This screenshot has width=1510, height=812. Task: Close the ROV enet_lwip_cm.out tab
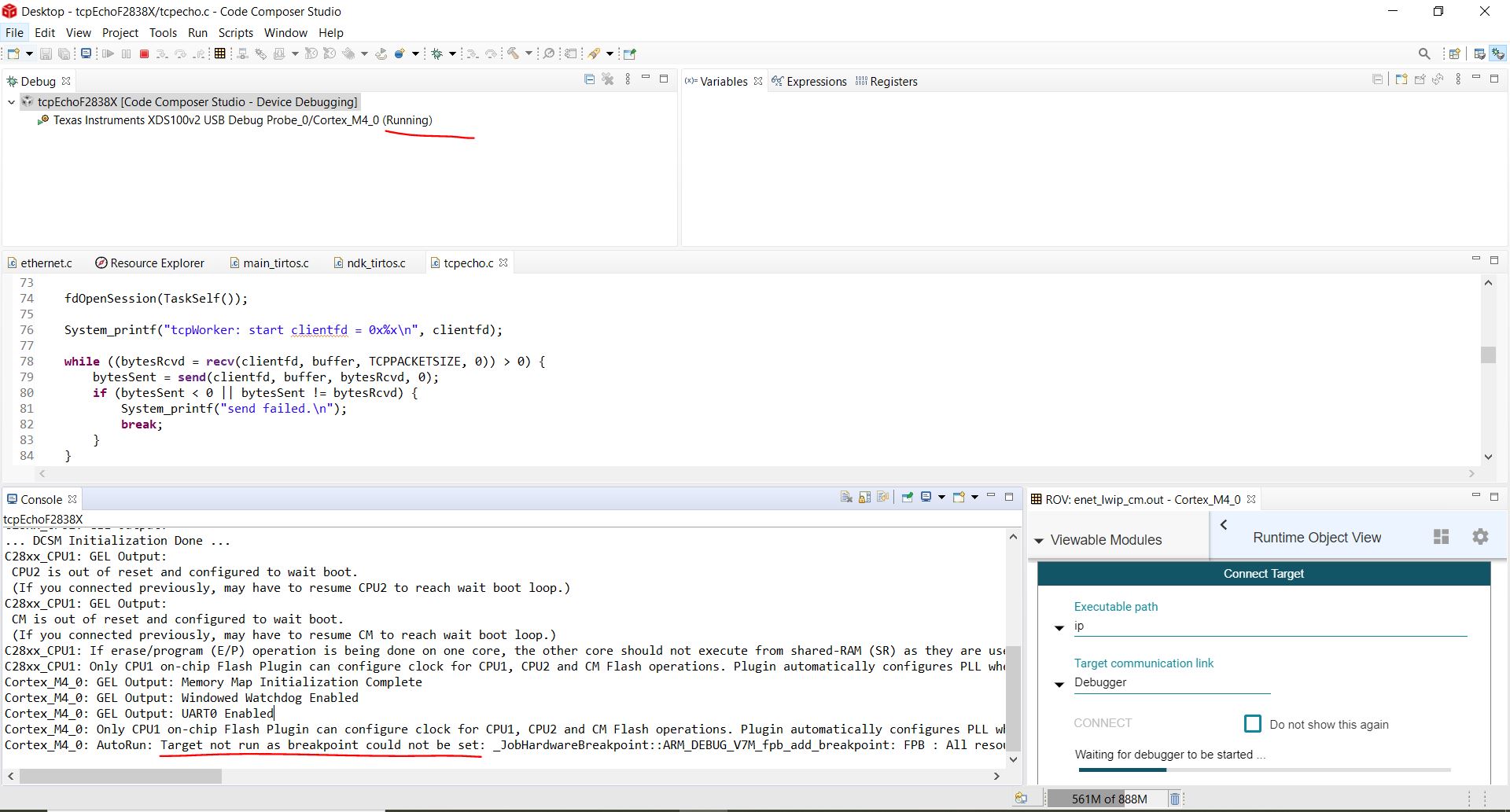pyautogui.click(x=1251, y=499)
